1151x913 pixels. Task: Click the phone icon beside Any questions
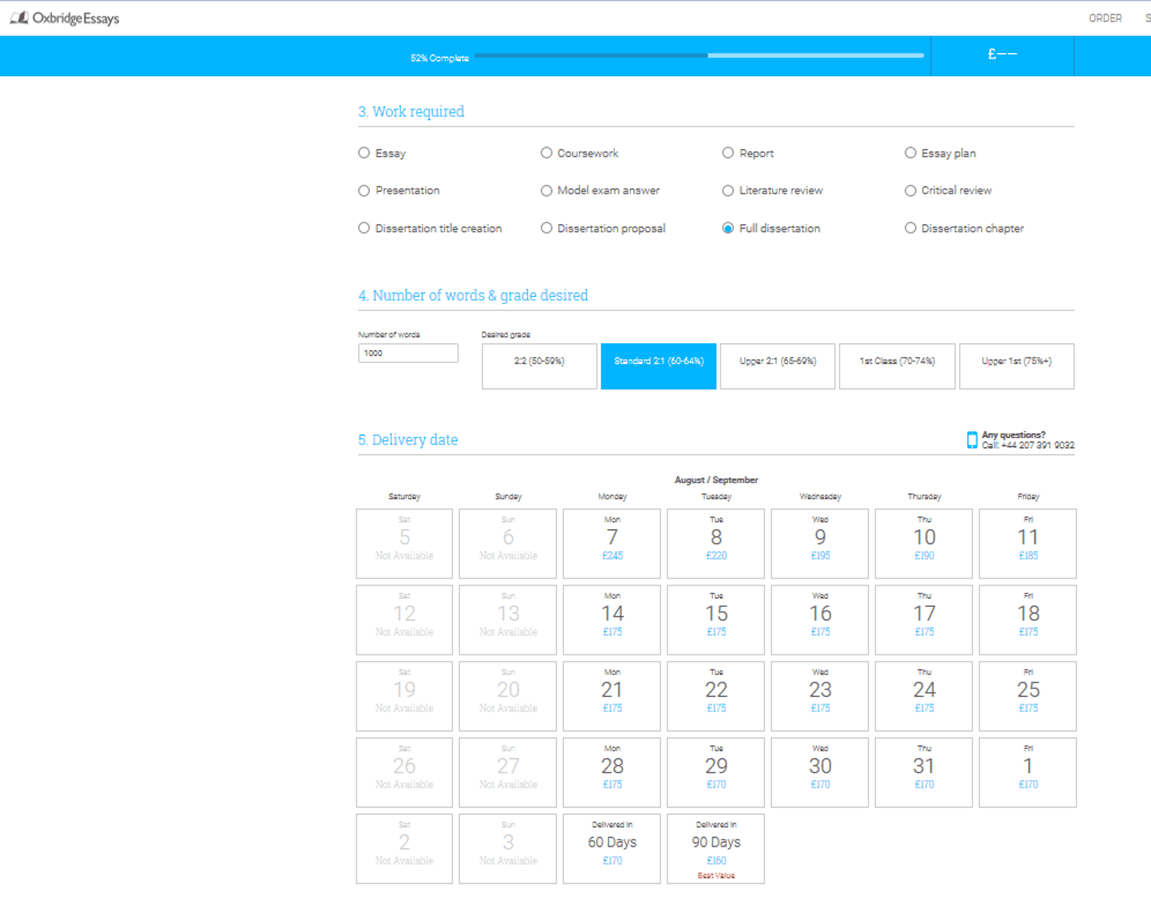972,440
